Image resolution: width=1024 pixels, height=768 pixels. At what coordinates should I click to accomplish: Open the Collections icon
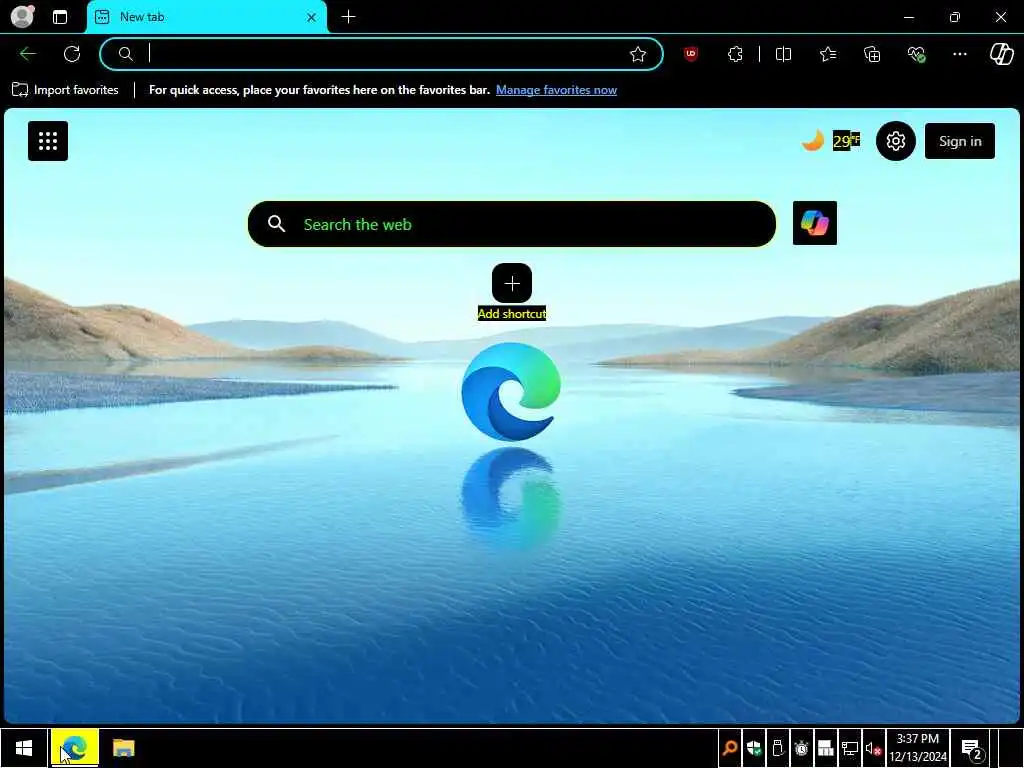coord(872,54)
